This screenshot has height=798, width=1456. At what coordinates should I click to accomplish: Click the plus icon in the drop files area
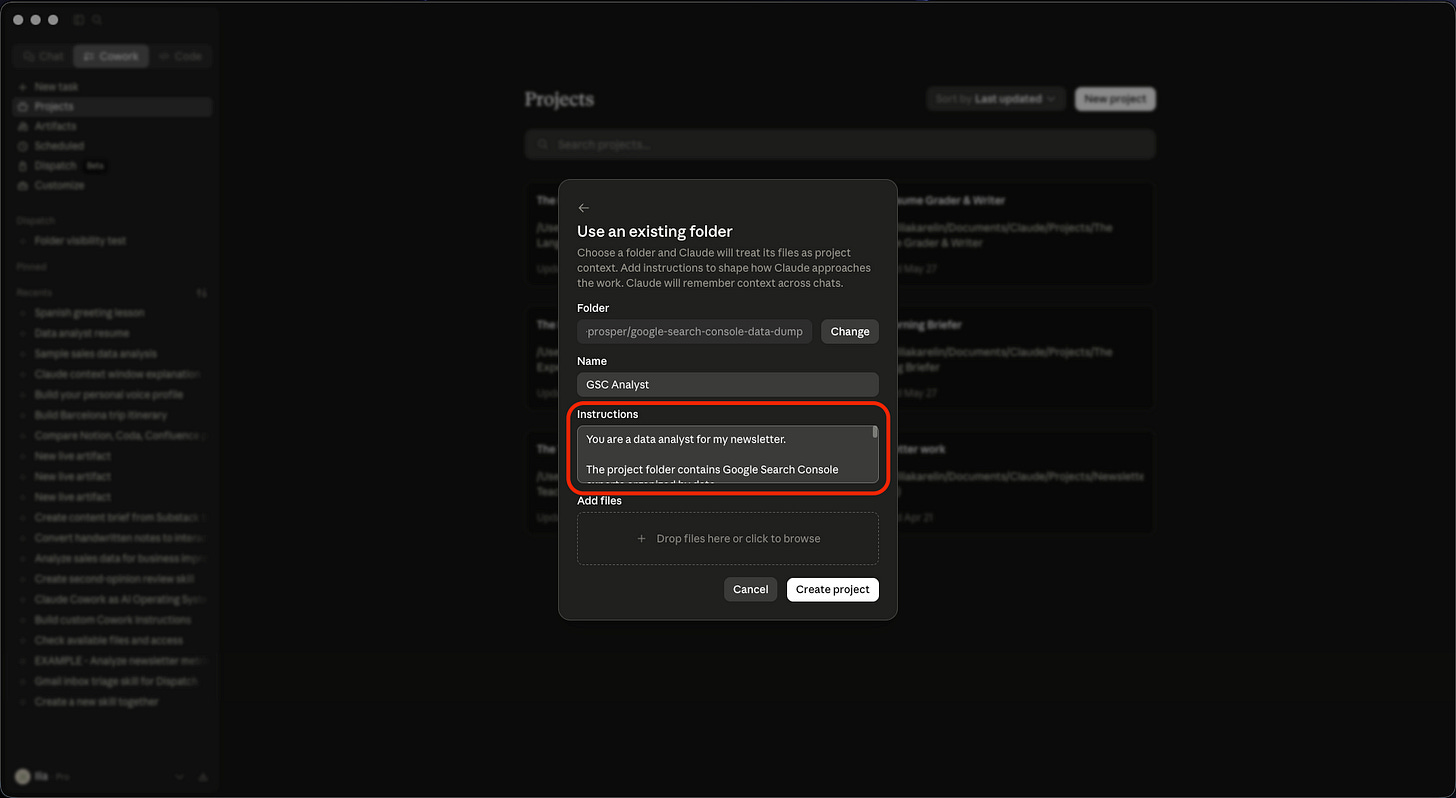(642, 539)
